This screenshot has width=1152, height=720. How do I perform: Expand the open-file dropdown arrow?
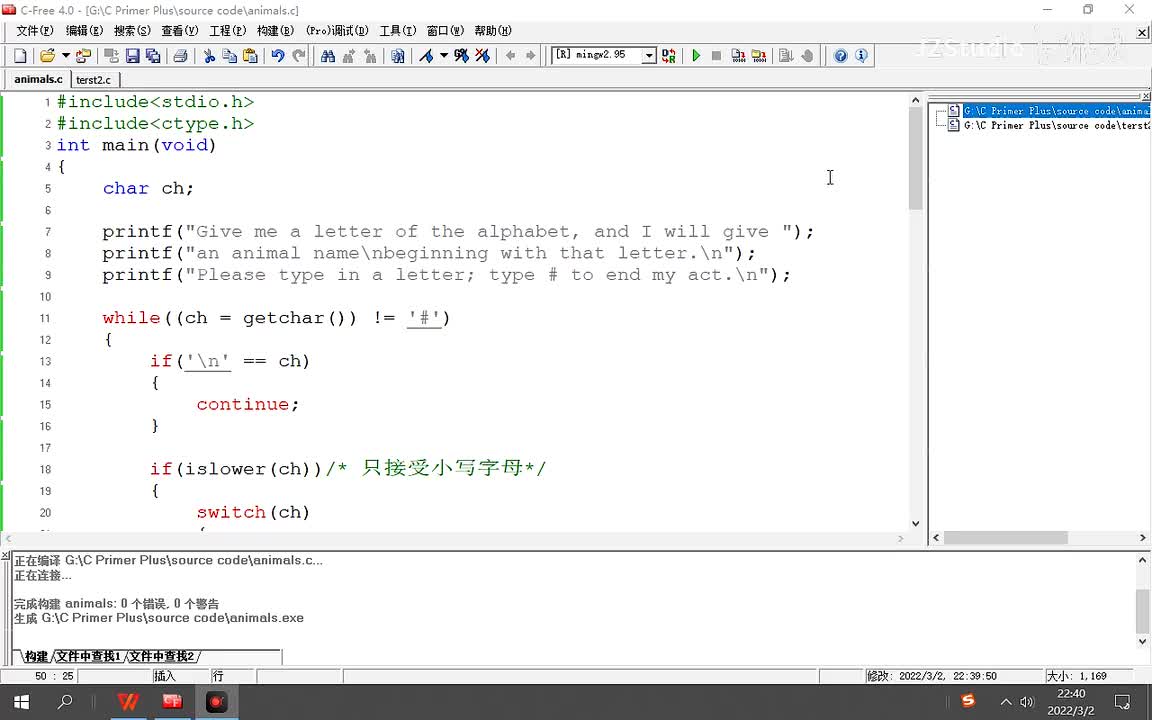pyautogui.click(x=65, y=56)
